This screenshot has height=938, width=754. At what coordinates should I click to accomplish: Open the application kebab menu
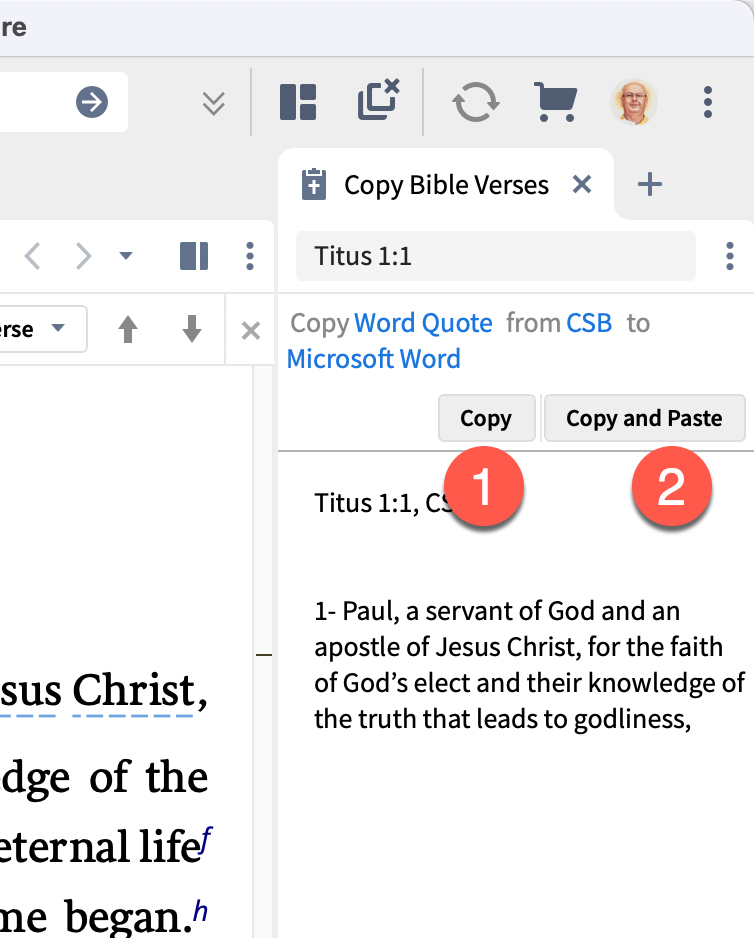pyautogui.click(x=708, y=102)
